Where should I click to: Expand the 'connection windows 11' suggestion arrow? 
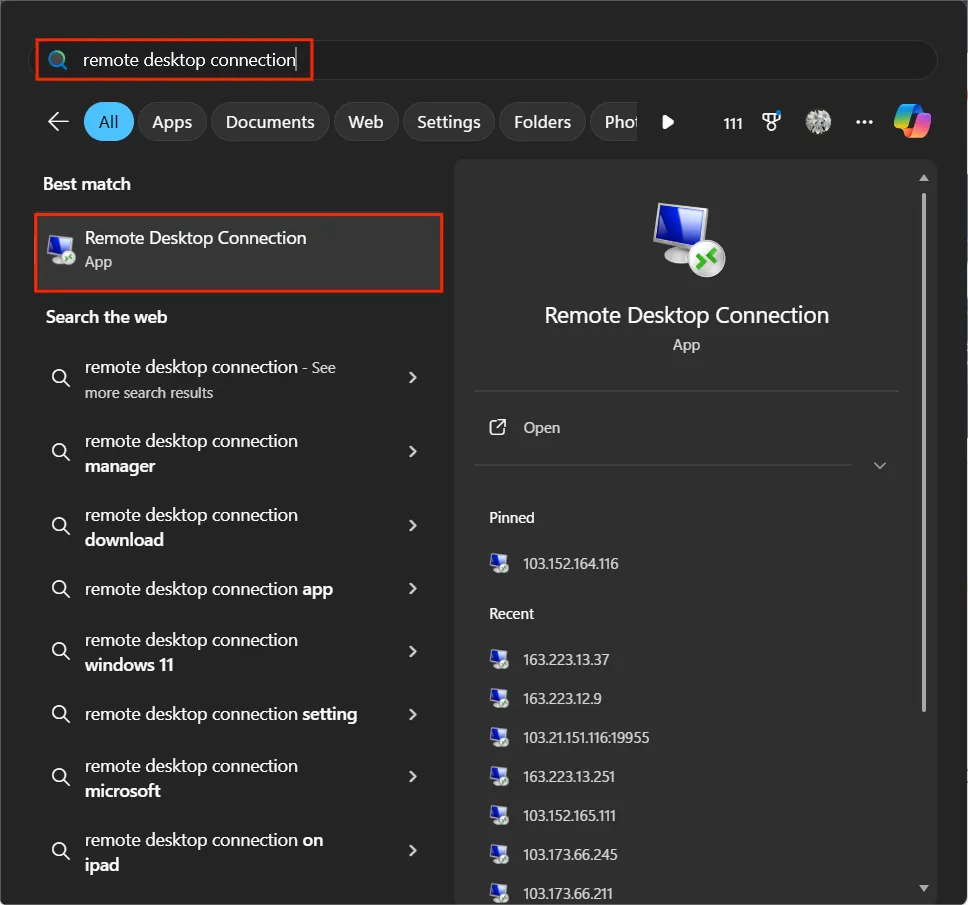413,651
